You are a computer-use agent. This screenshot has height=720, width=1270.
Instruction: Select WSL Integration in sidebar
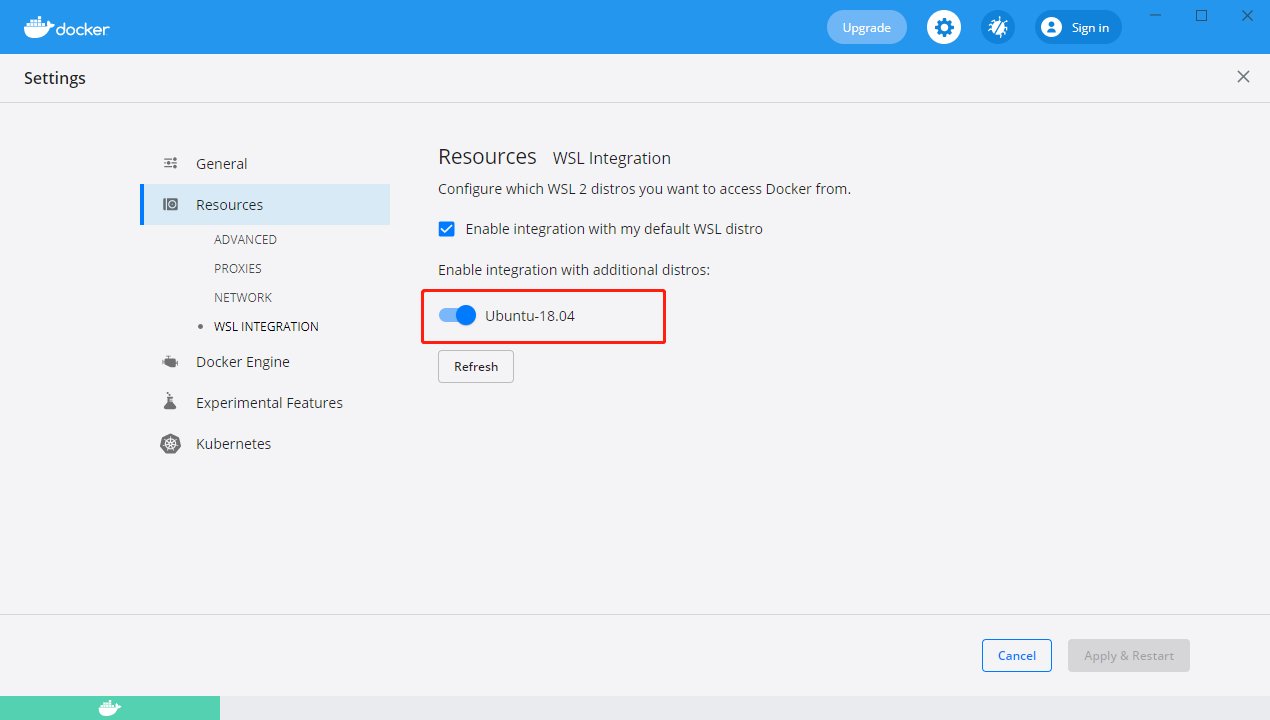pos(266,327)
